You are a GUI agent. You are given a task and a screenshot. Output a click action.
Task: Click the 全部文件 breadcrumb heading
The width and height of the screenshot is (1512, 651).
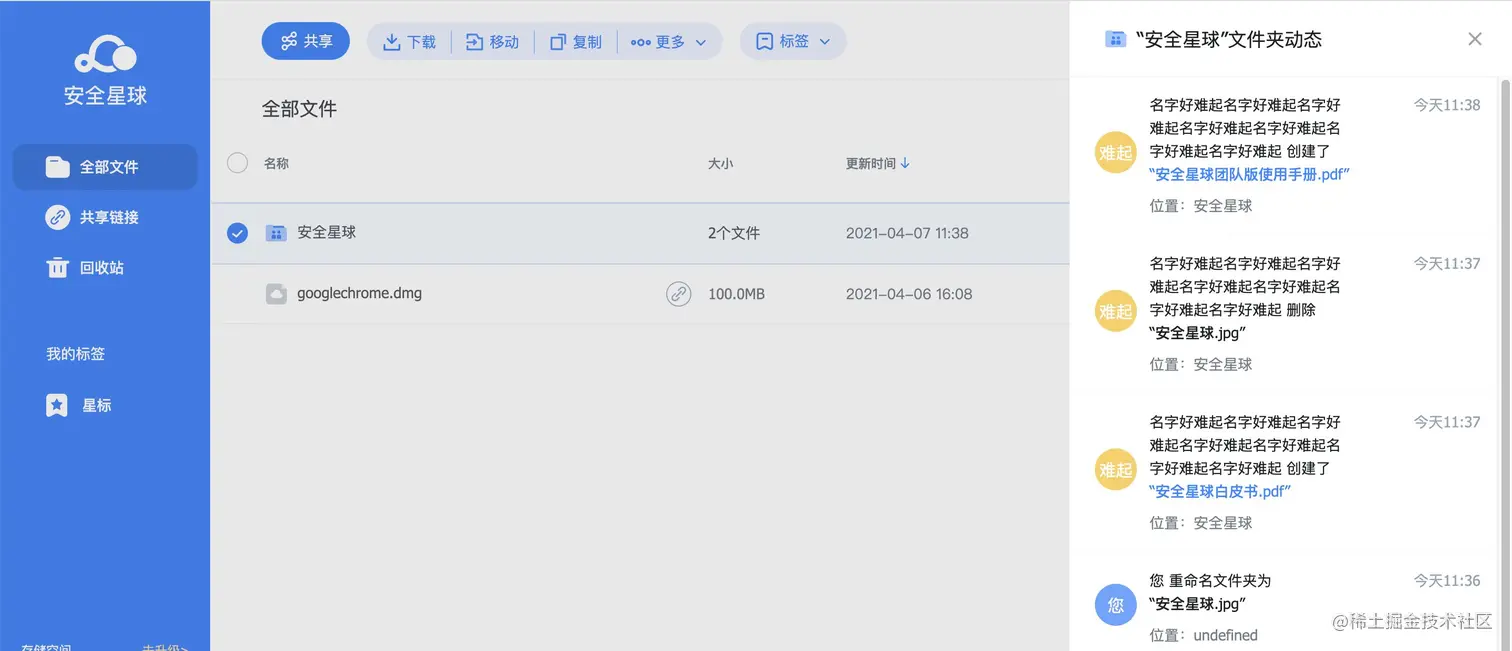click(299, 109)
